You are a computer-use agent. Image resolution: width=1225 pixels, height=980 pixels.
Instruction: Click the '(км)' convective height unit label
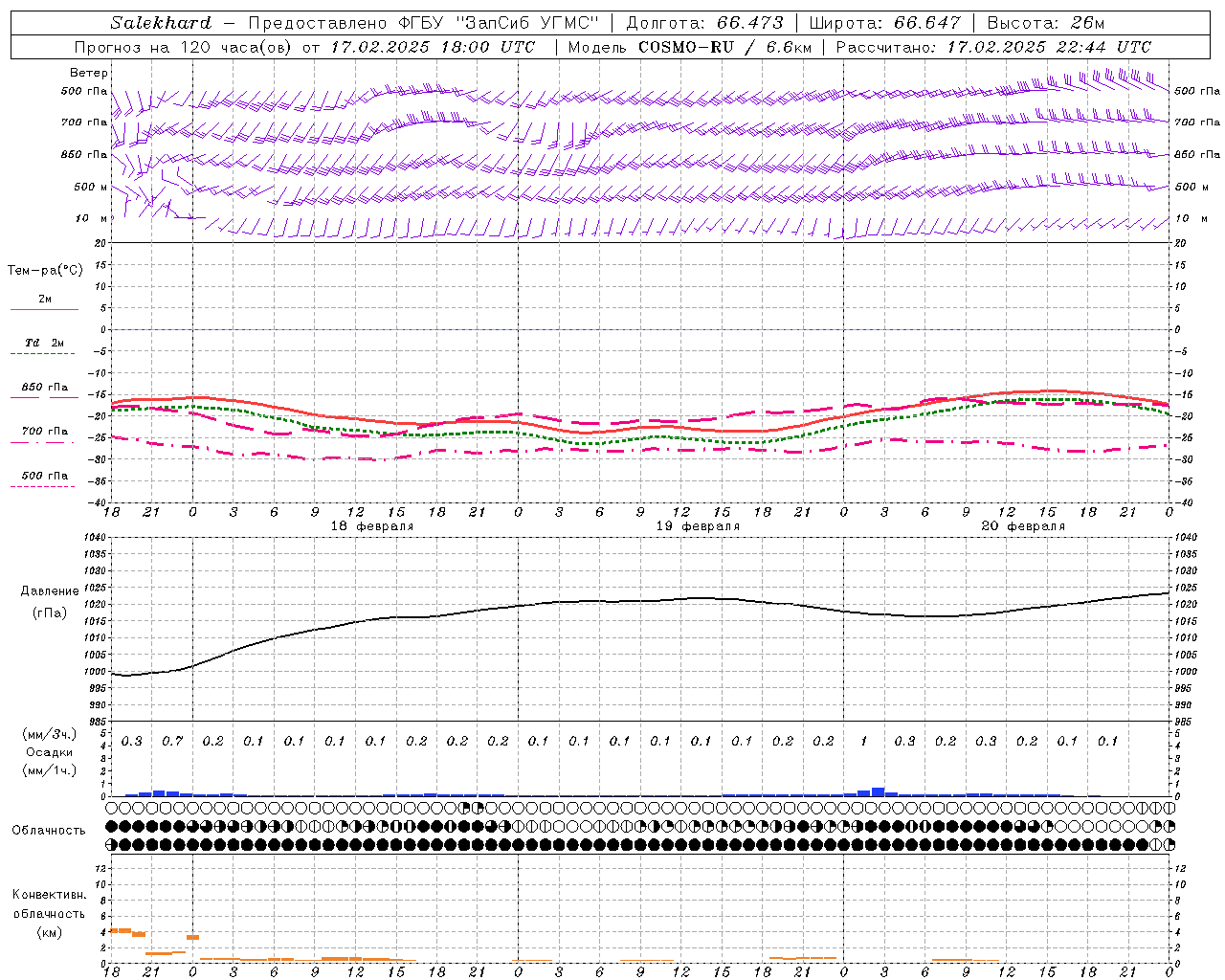click(50, 932)
